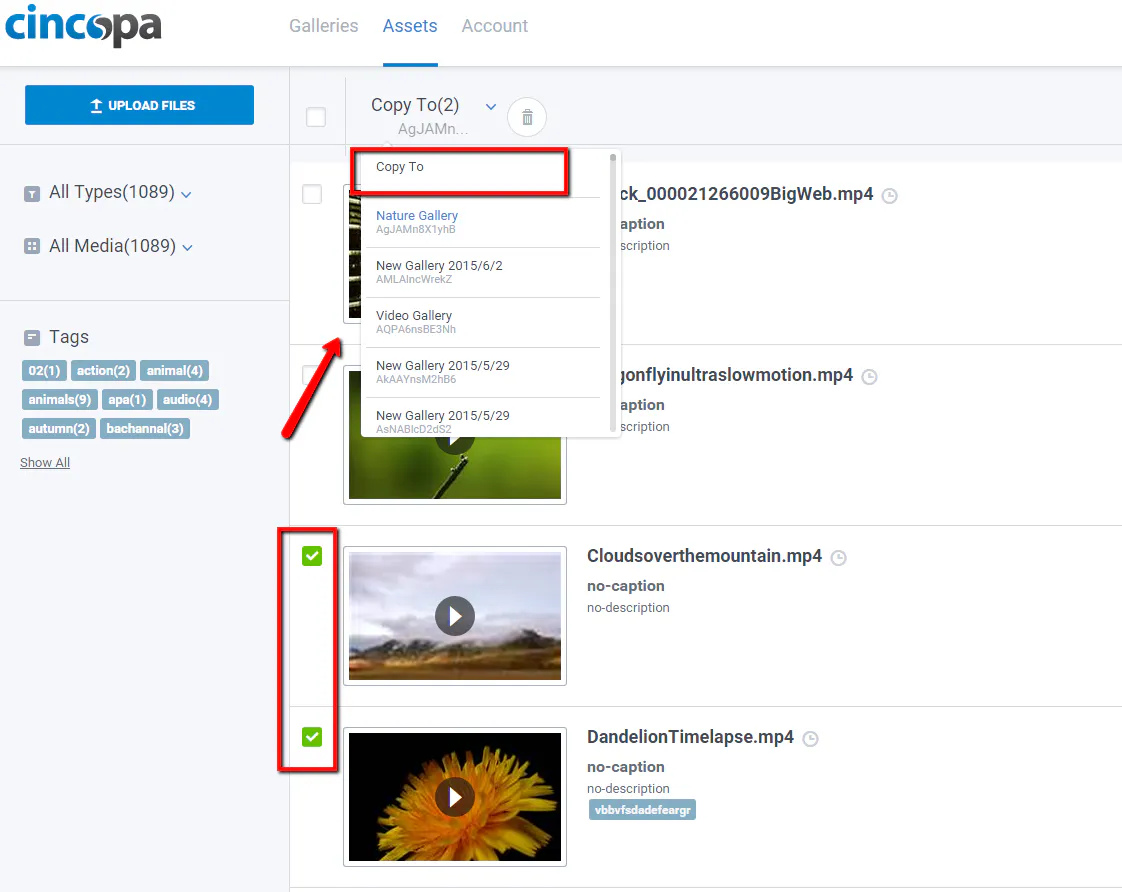This screenshot has width=1122, height=892.
Task: Click the ck_000021266009BigWeb.mp4 title
Action: [747, 194]
